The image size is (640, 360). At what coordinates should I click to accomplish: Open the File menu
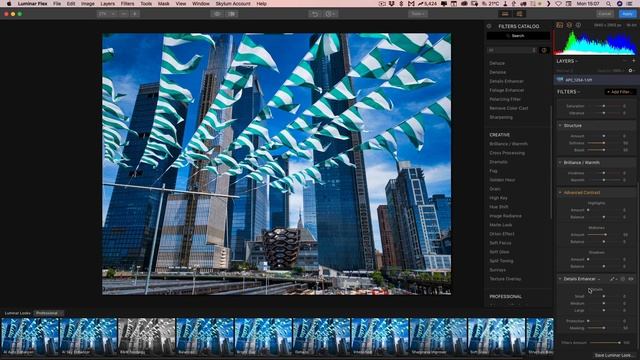[57, 4]
